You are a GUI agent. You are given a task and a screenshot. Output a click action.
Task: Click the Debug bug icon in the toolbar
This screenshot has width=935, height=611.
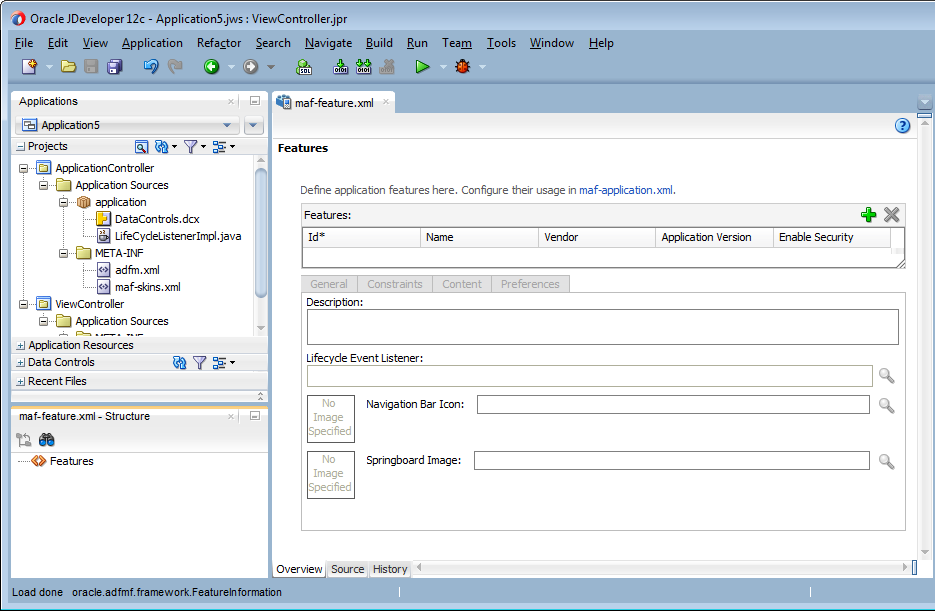[x=462, y=67]
